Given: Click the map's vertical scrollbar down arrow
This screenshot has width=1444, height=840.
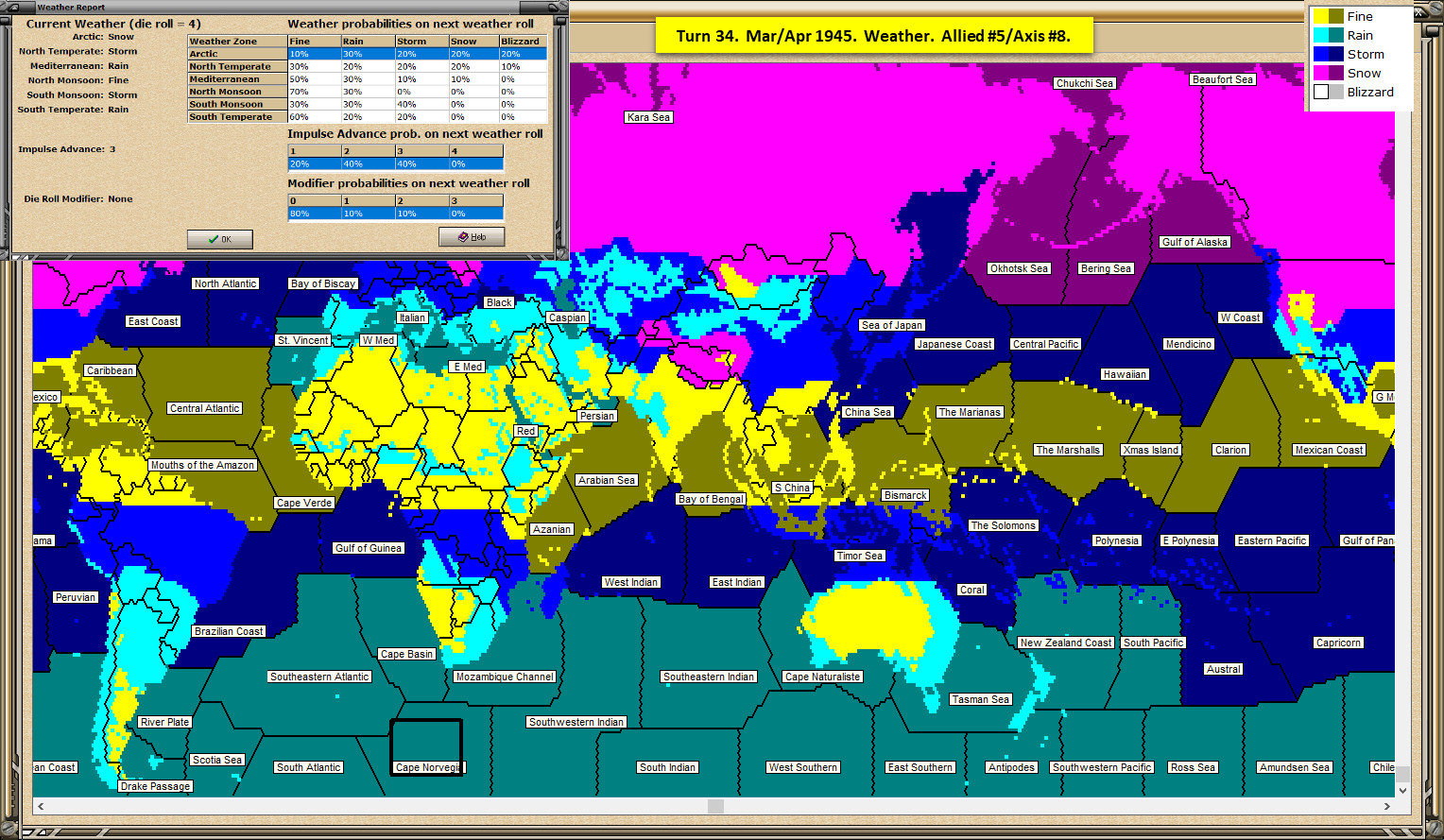Looking at the screenshot, I should pyautogui.click(x=1402, y=790).
